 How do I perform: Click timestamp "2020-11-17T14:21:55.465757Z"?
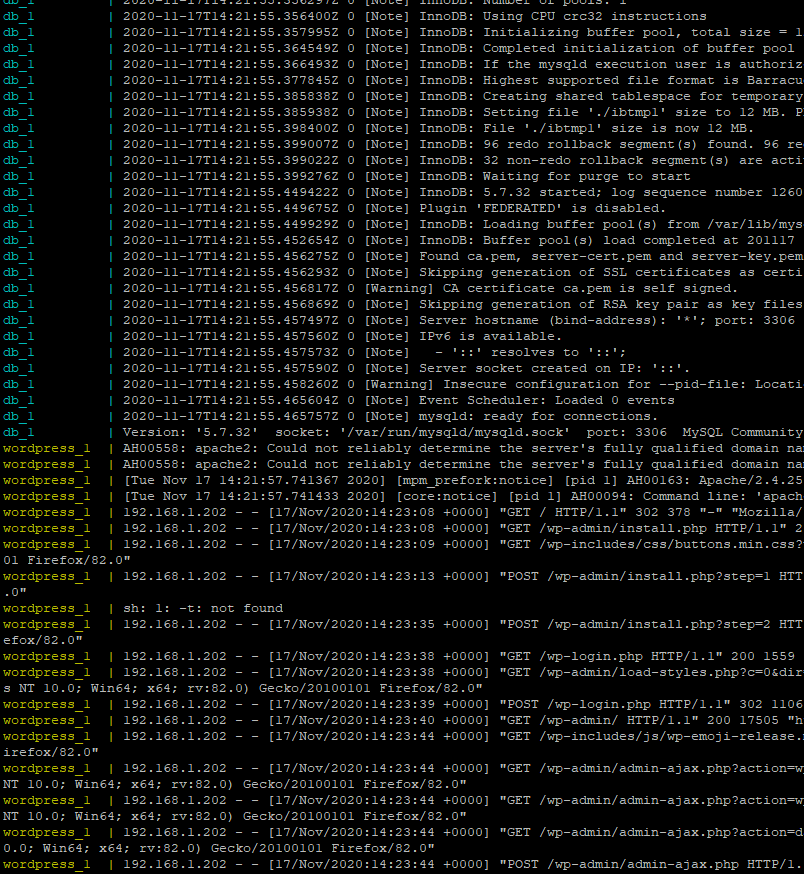coord(231,416)
